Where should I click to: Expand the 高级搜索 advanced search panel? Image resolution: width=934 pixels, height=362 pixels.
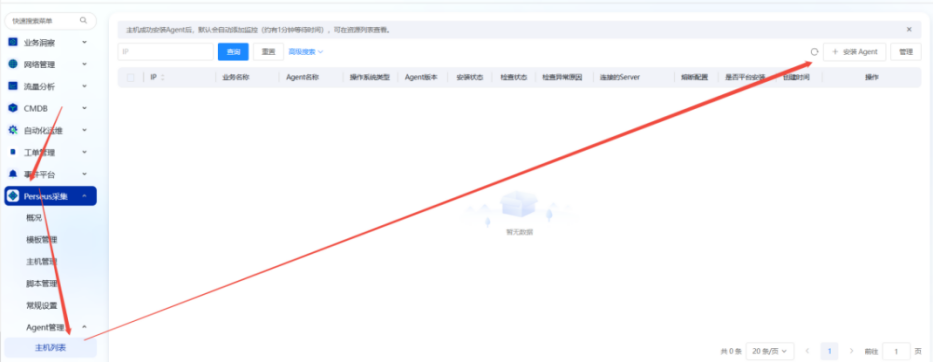point(306,52)
